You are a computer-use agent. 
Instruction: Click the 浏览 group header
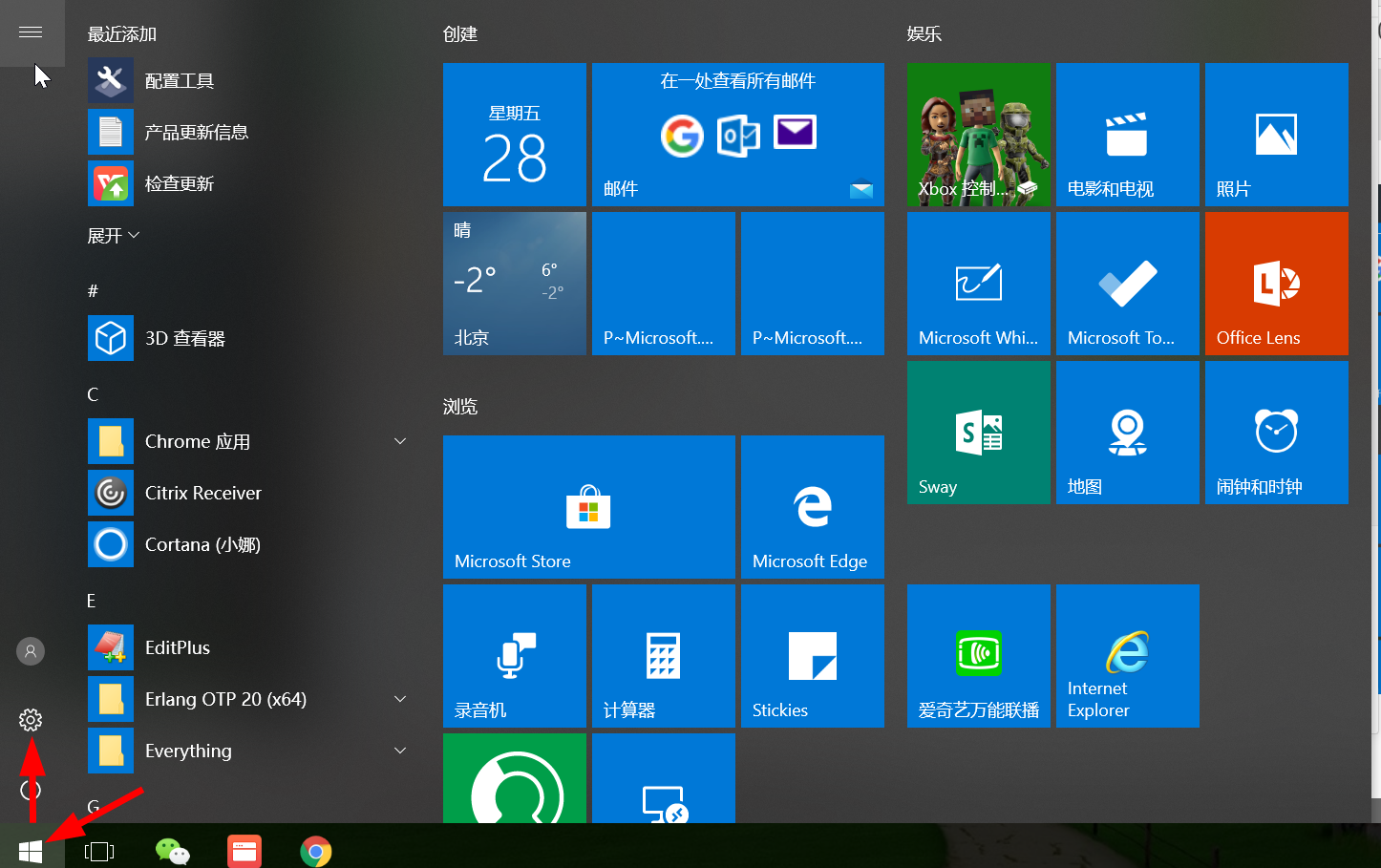click(460, 407)
